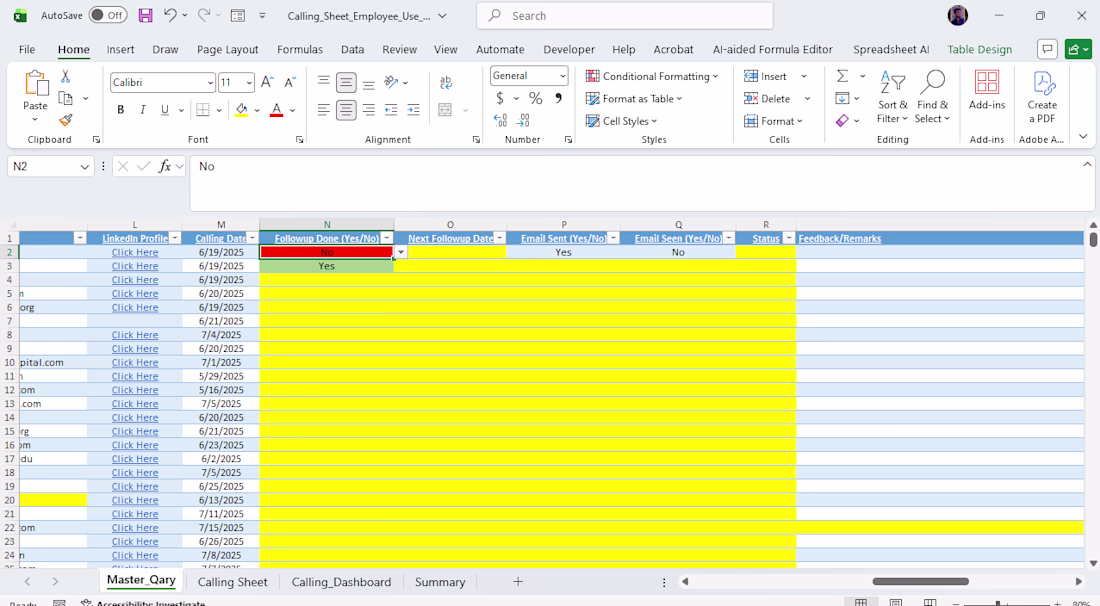
Task: Click into the Search box
Action: [x=625, y=16]
